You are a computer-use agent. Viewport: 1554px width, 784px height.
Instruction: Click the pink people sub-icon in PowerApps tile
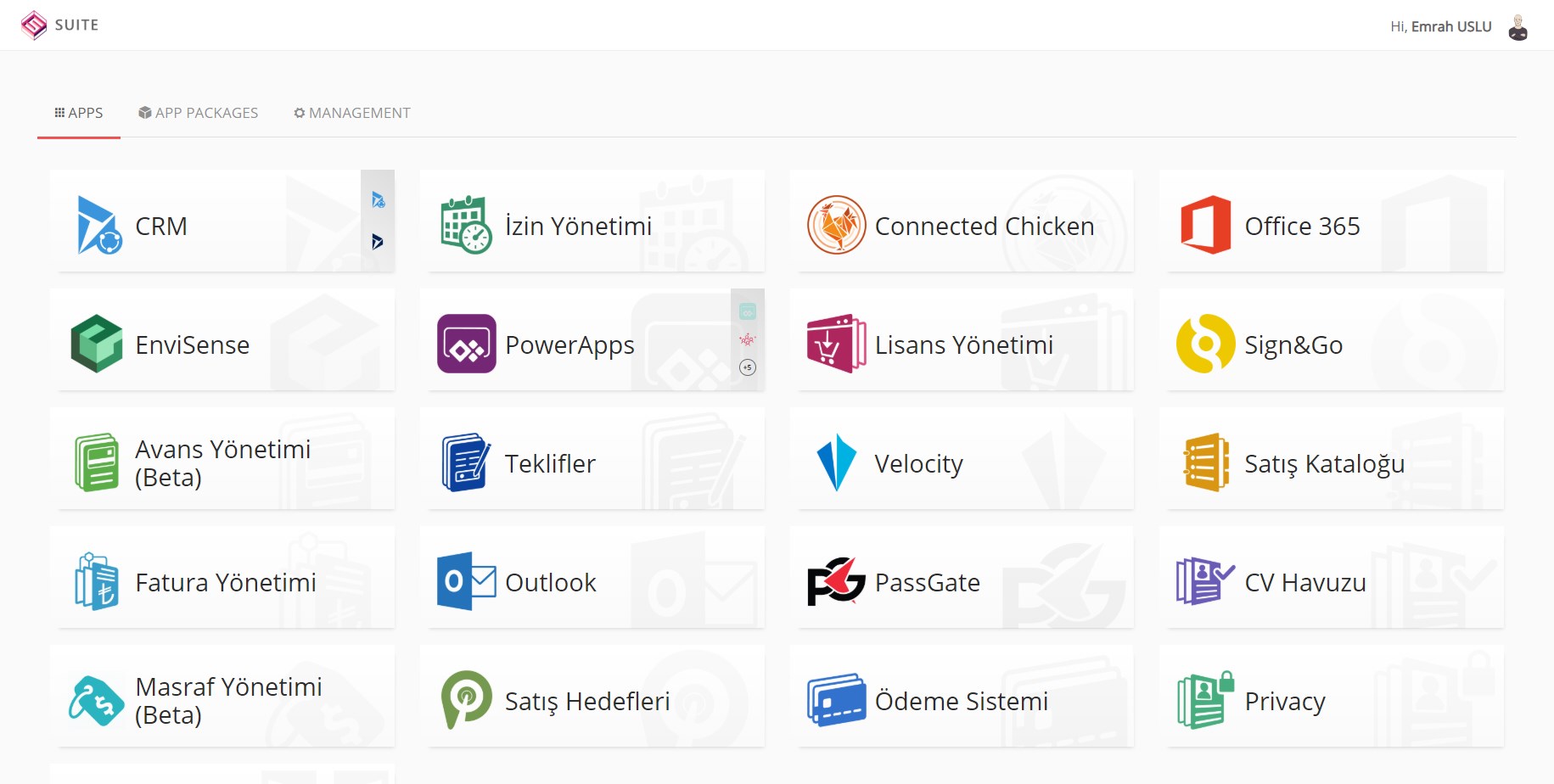coord(748,339)
